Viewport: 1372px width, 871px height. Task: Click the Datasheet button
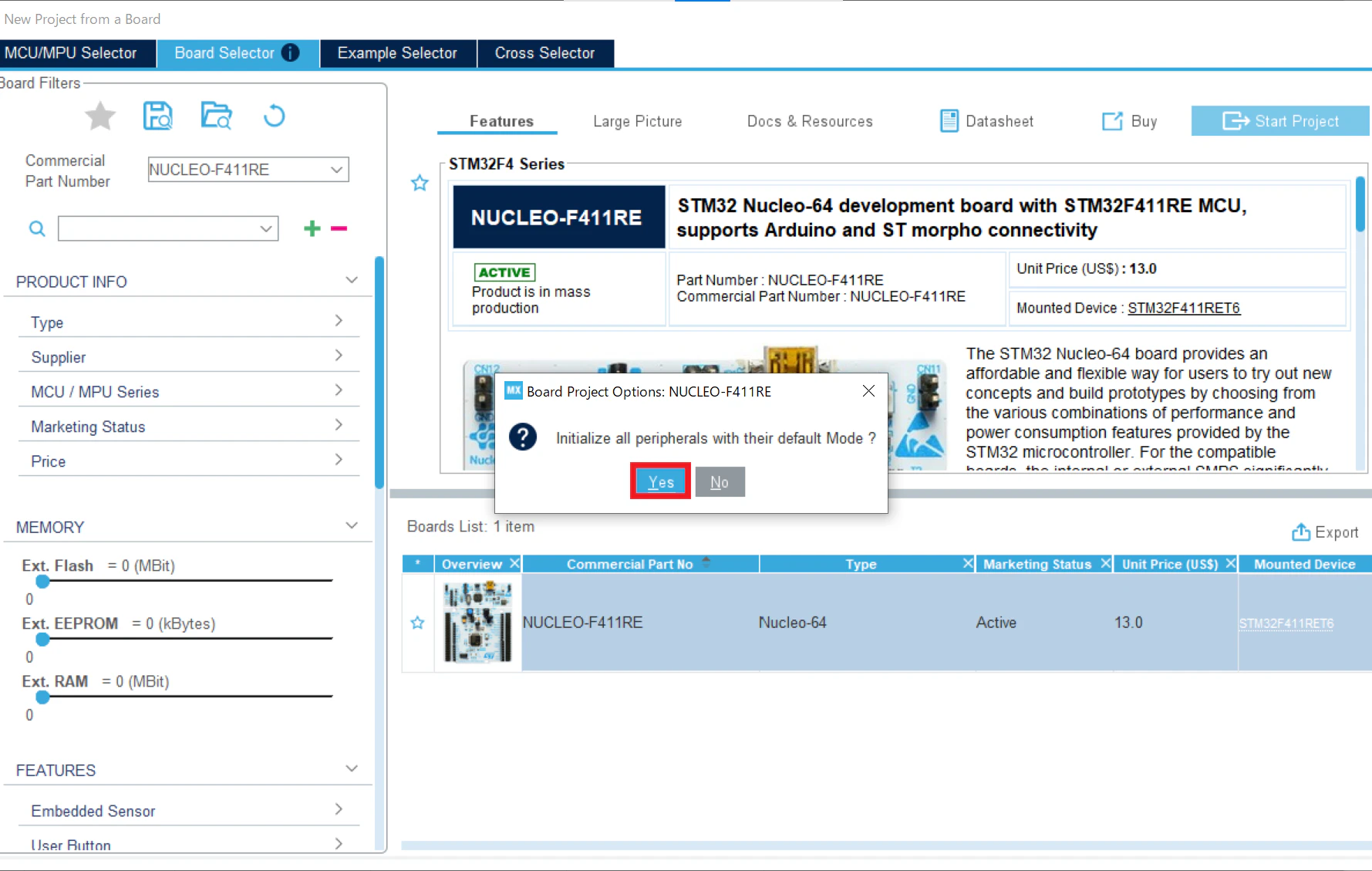tap(986, 121)
